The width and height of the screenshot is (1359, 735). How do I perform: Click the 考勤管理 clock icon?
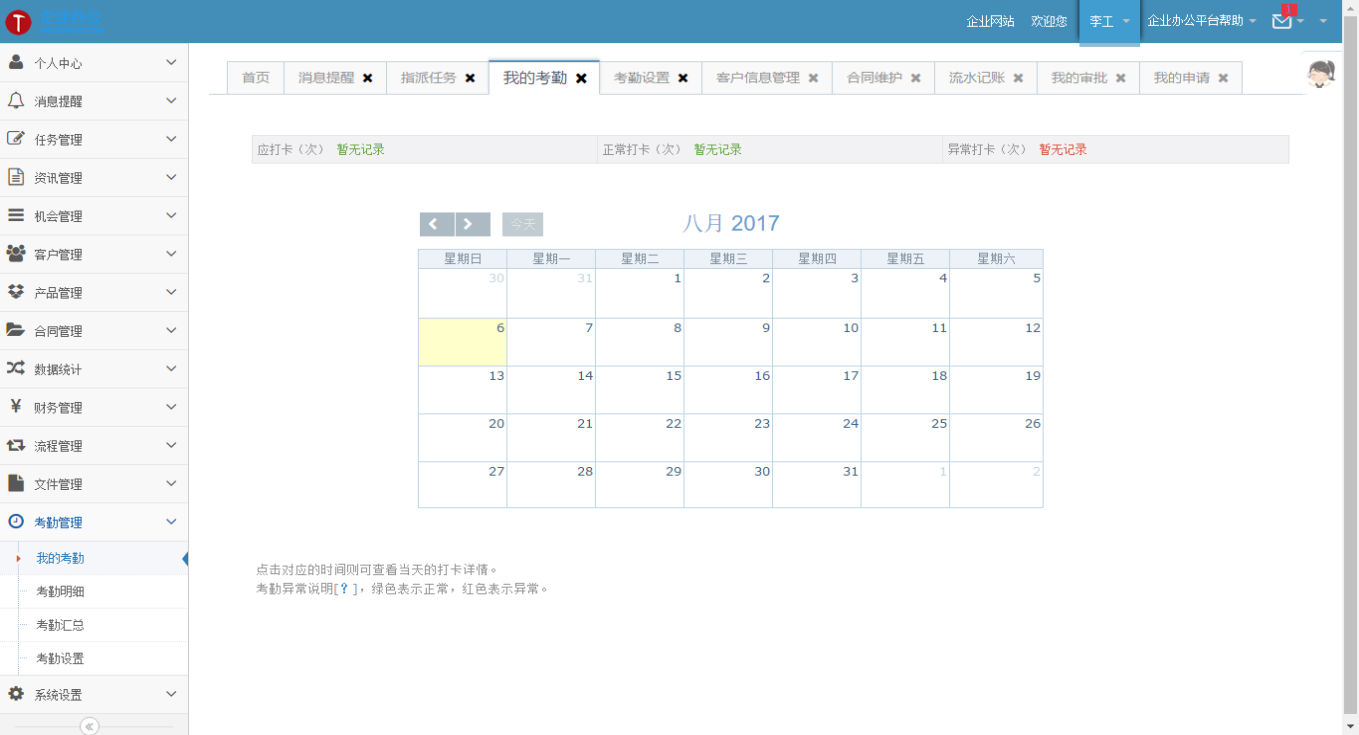[x=16, y=521]
